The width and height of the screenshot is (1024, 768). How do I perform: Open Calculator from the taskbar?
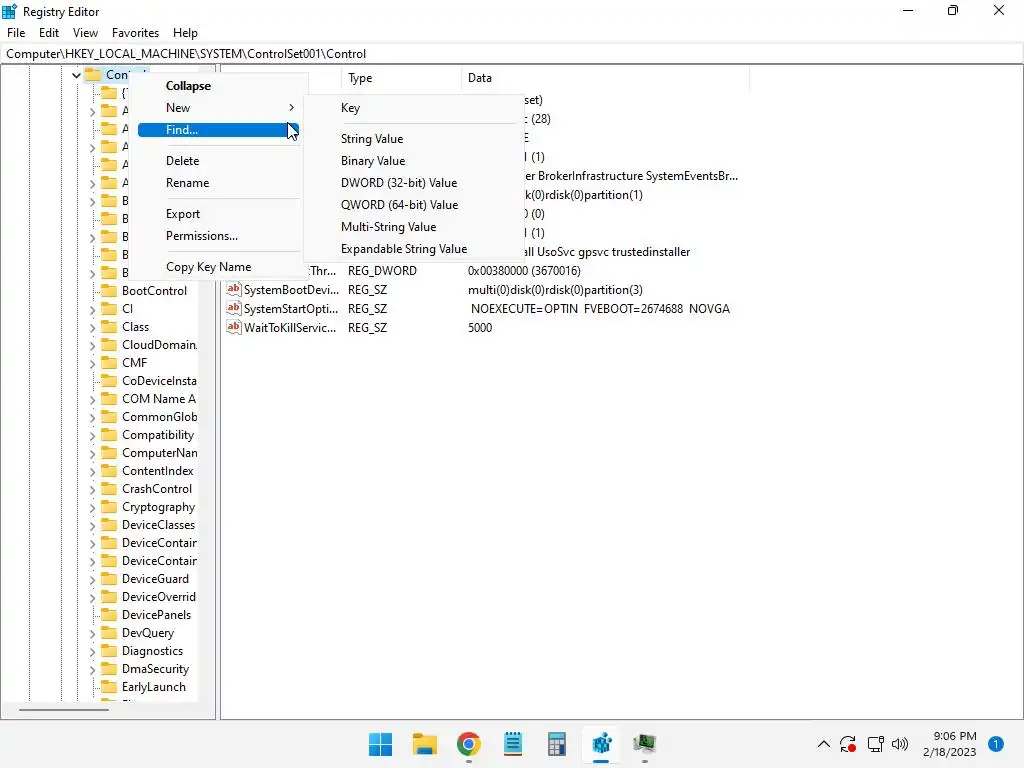click(556, 744)
